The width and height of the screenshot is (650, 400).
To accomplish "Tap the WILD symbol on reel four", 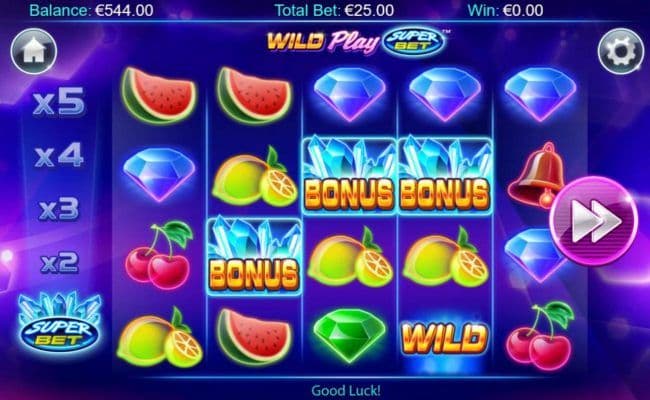I will click(444, 338).
